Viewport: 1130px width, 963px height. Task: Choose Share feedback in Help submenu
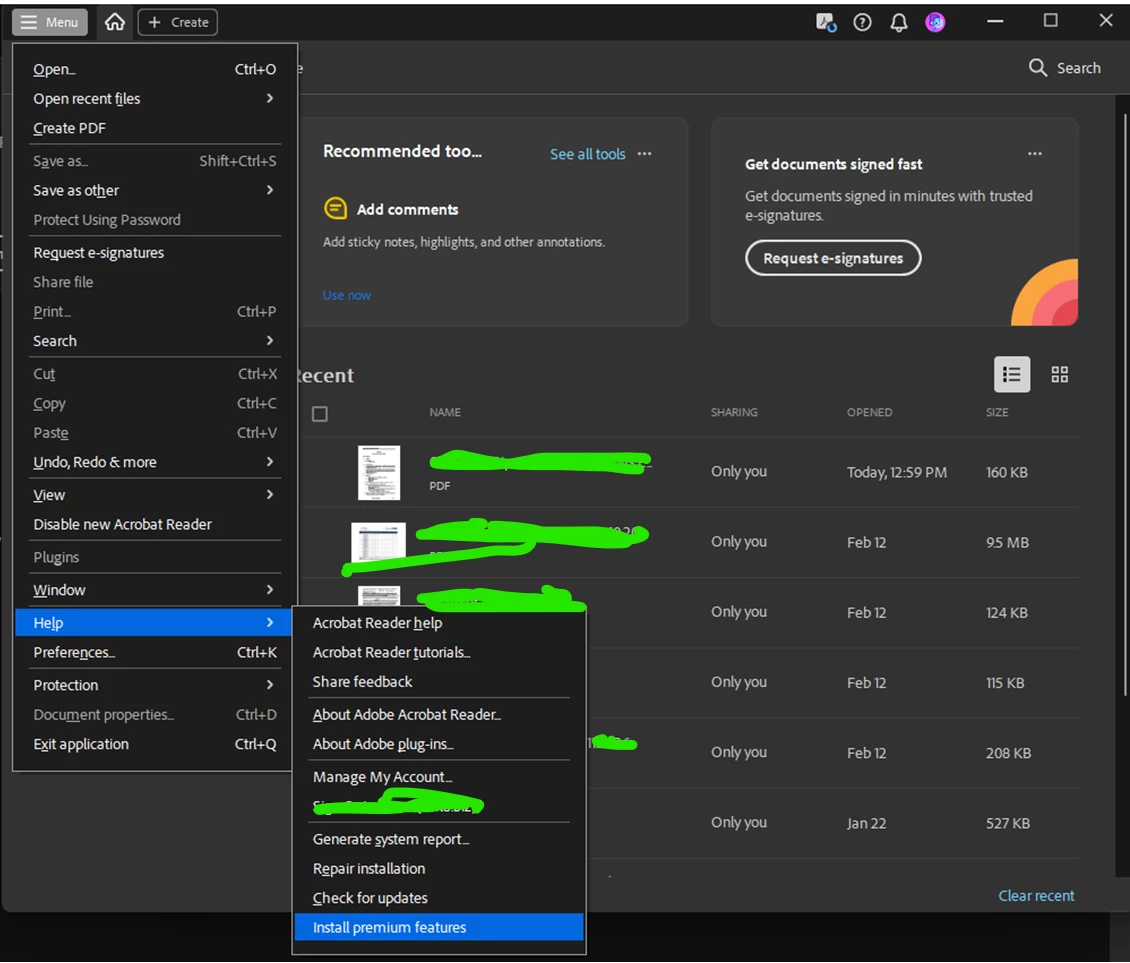[x=439, y=682]
